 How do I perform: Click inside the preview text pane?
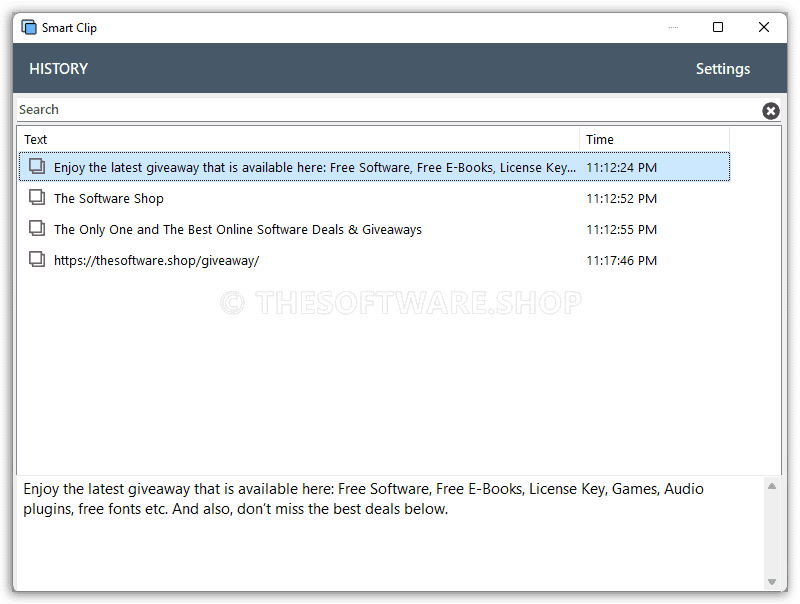[x=390, y=533]
